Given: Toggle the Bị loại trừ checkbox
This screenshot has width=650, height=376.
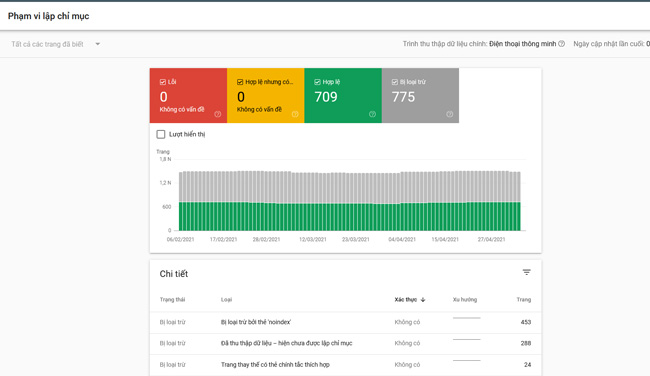Looking at the screenshot, I should [x=395, y=82].
